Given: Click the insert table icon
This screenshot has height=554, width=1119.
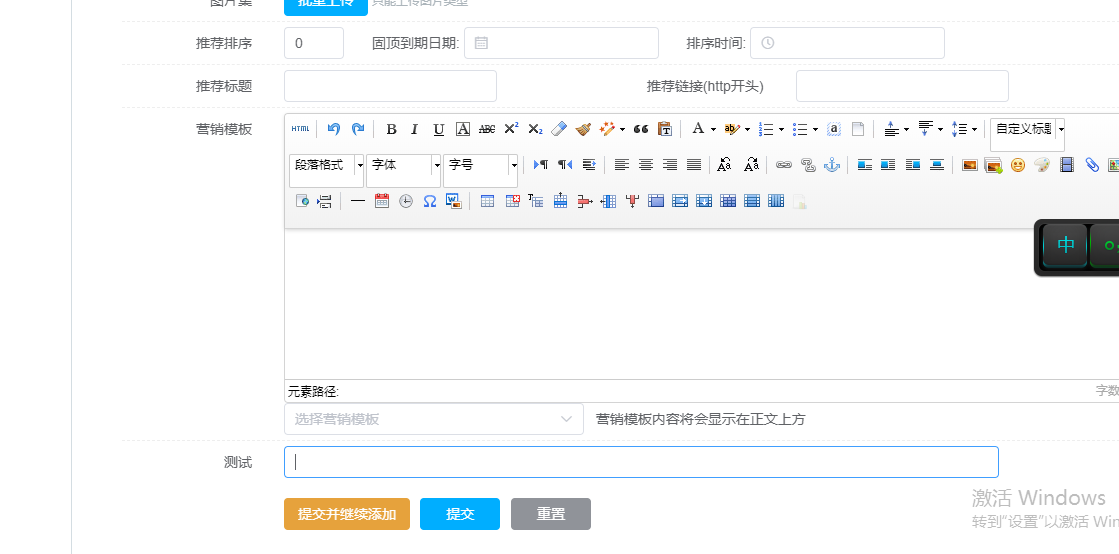Looking at the screenshot, I should pos(487,201).
